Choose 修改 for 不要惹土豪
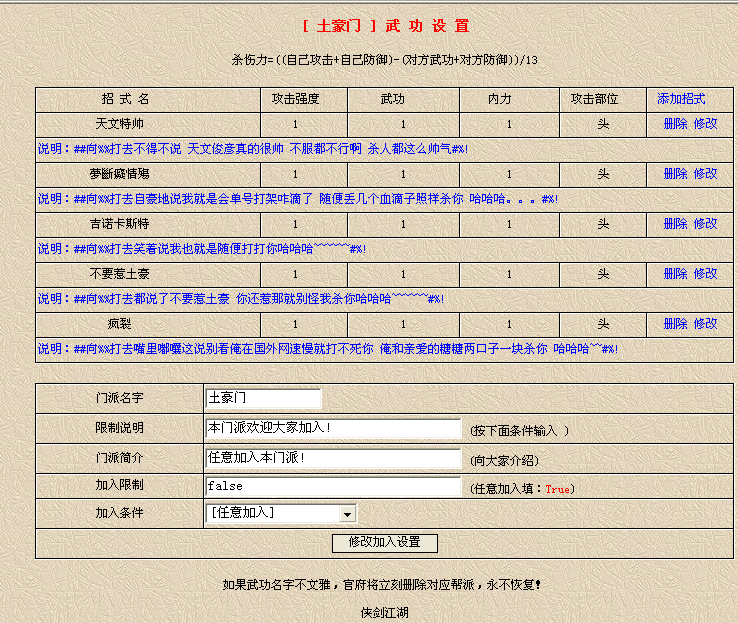738x623 pixels. [x=705, y=273]
